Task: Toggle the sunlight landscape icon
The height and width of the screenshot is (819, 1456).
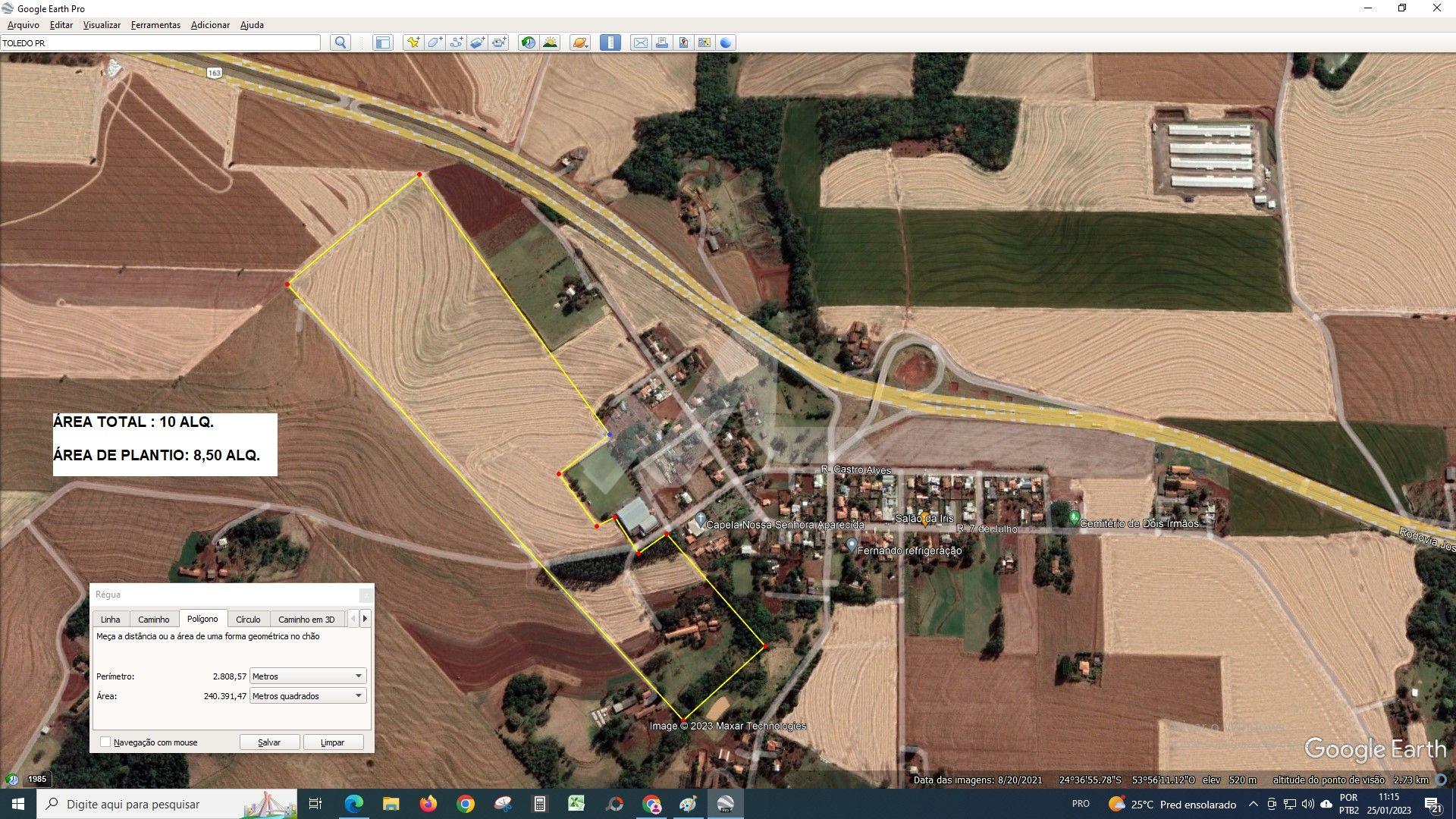Action: 550,42
